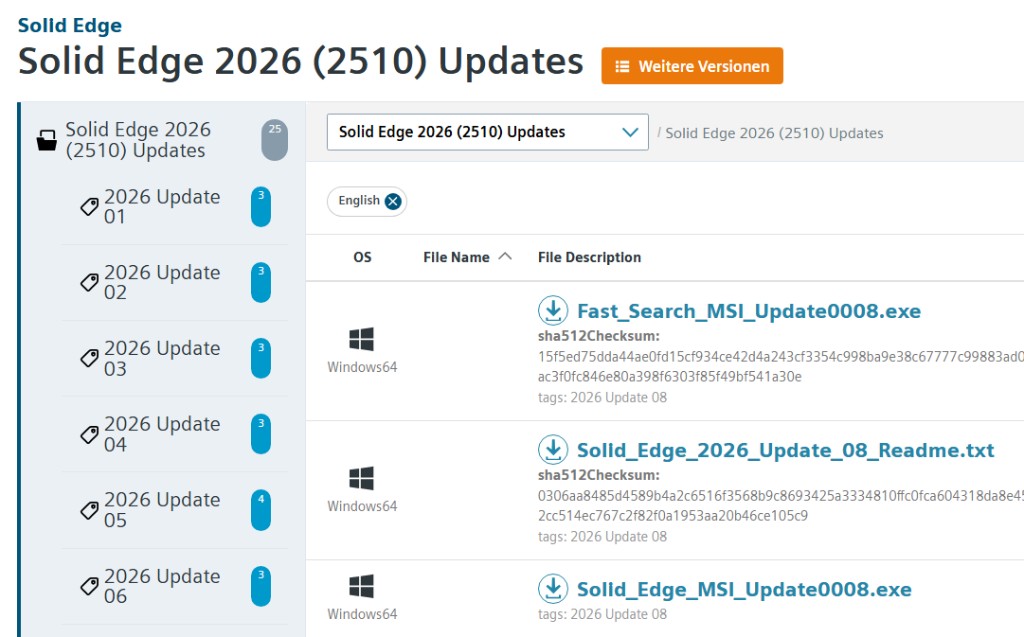Open the Solid_Edge_MSI_Update0008.exe link
Image resolution: width=1024 pixels, height=637 pixels.
point(744,589)
